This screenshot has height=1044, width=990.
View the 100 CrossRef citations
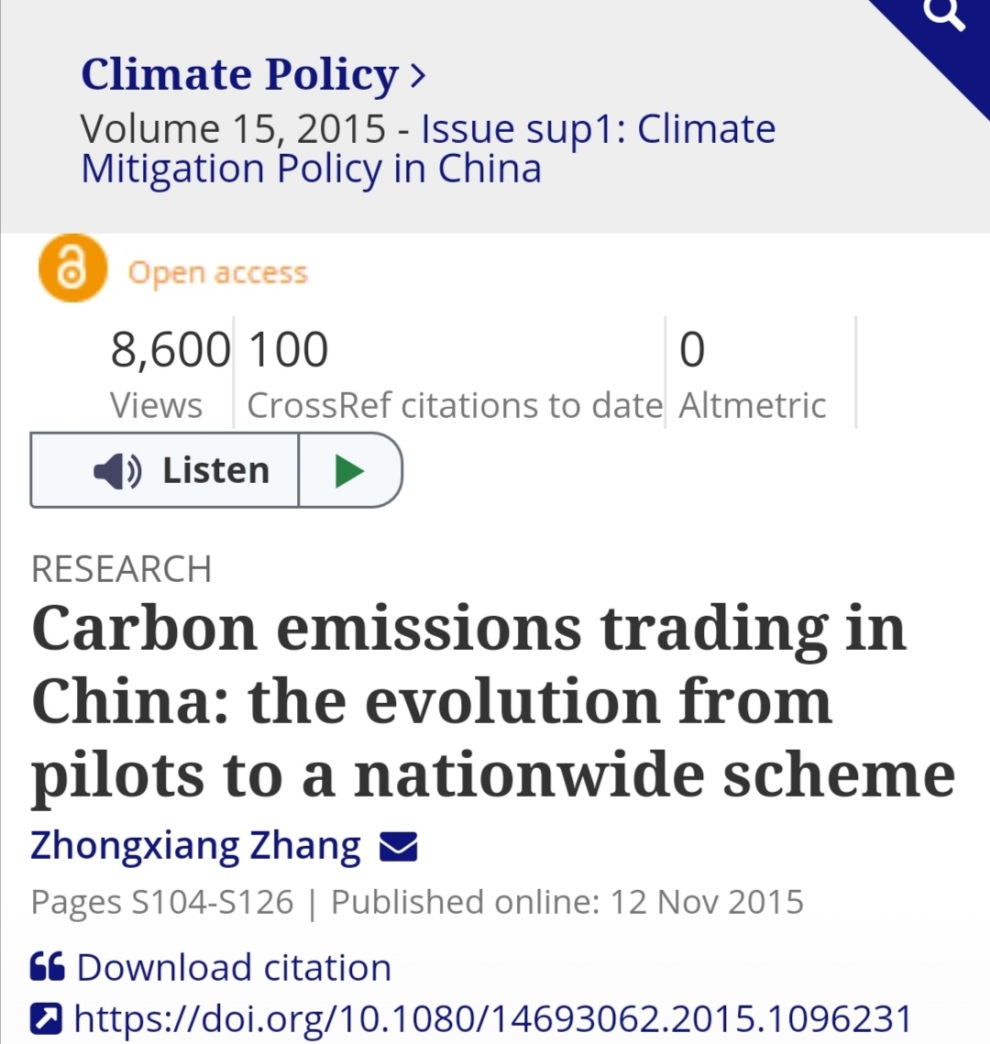pos(453,374)
